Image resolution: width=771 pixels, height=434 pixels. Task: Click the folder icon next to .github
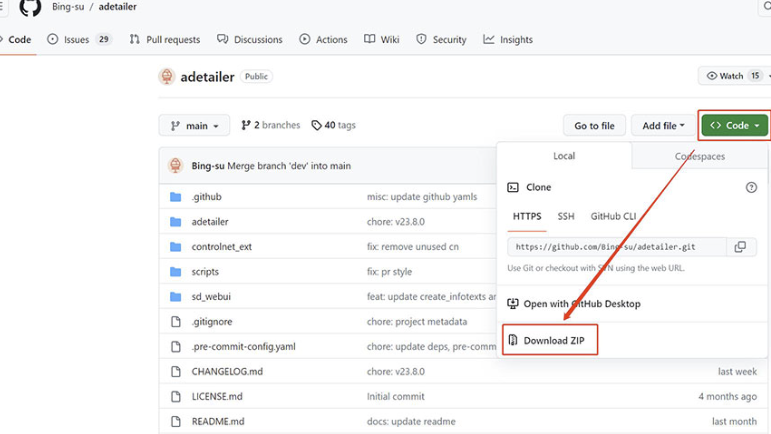176,197
